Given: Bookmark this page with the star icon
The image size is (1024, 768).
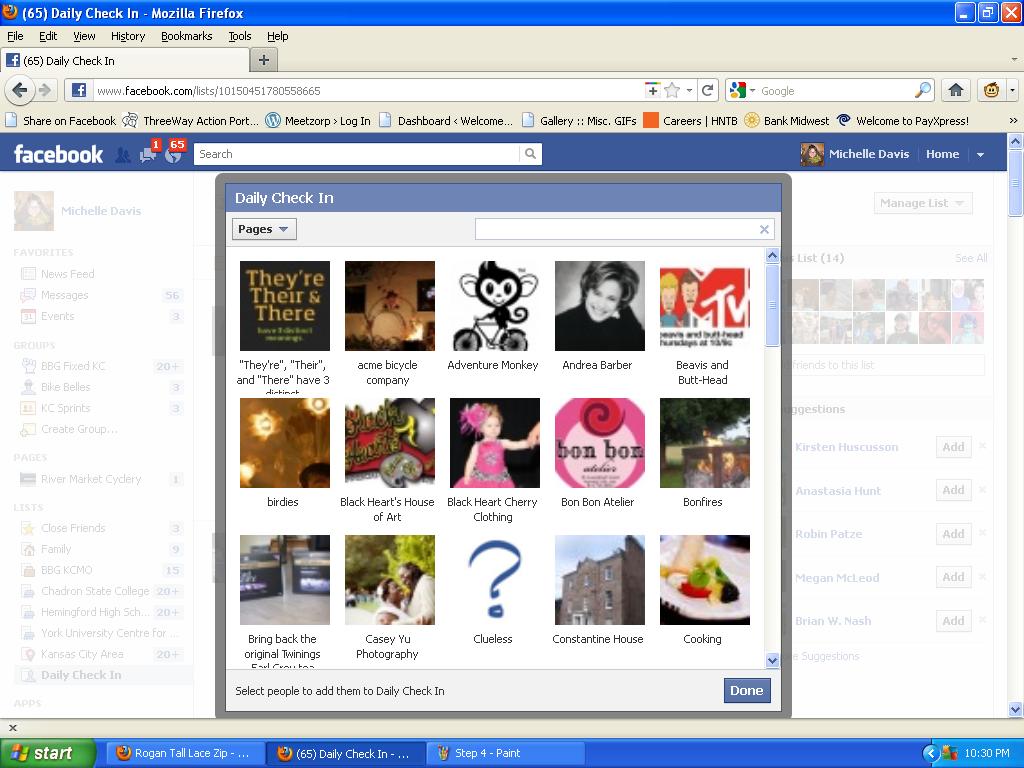Looking at the screenshot, I should 672,91.
